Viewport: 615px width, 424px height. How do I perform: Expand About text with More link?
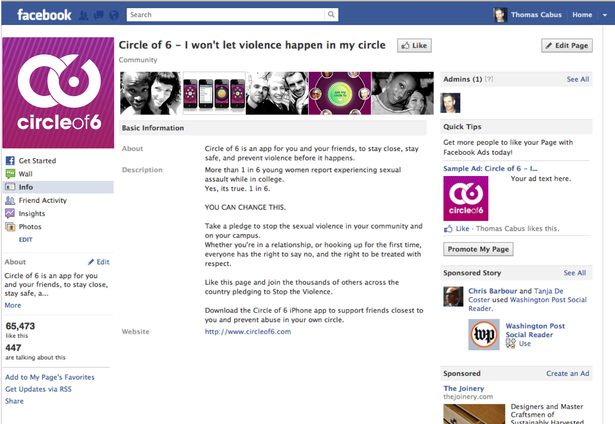[x=13, y=305]
